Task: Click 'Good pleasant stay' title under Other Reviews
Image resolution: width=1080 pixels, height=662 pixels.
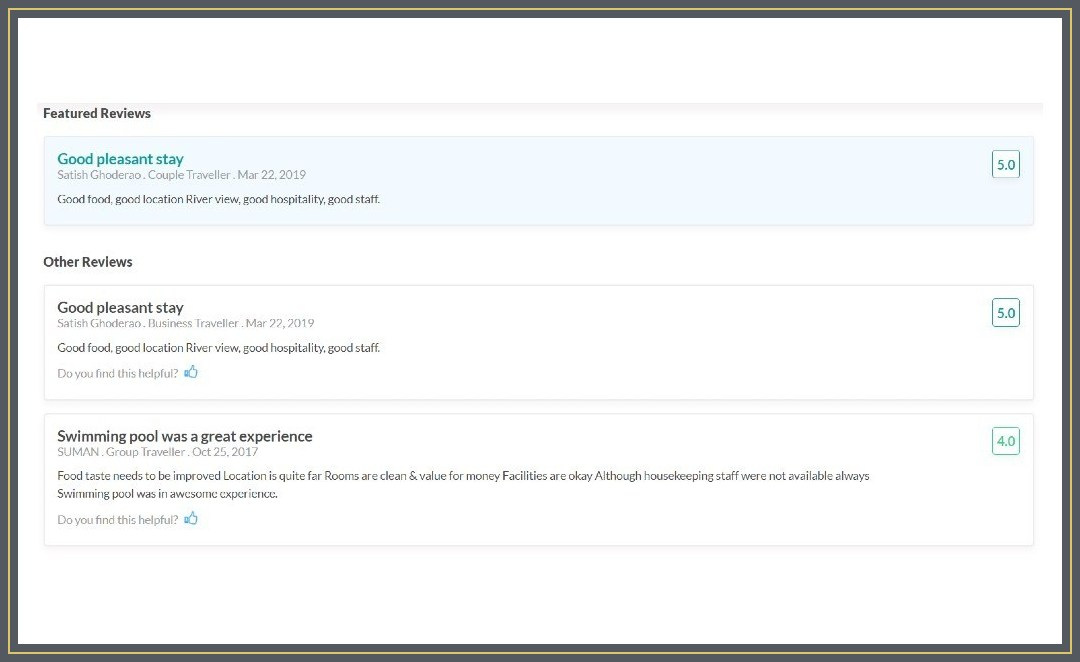Action: [120, 307]
